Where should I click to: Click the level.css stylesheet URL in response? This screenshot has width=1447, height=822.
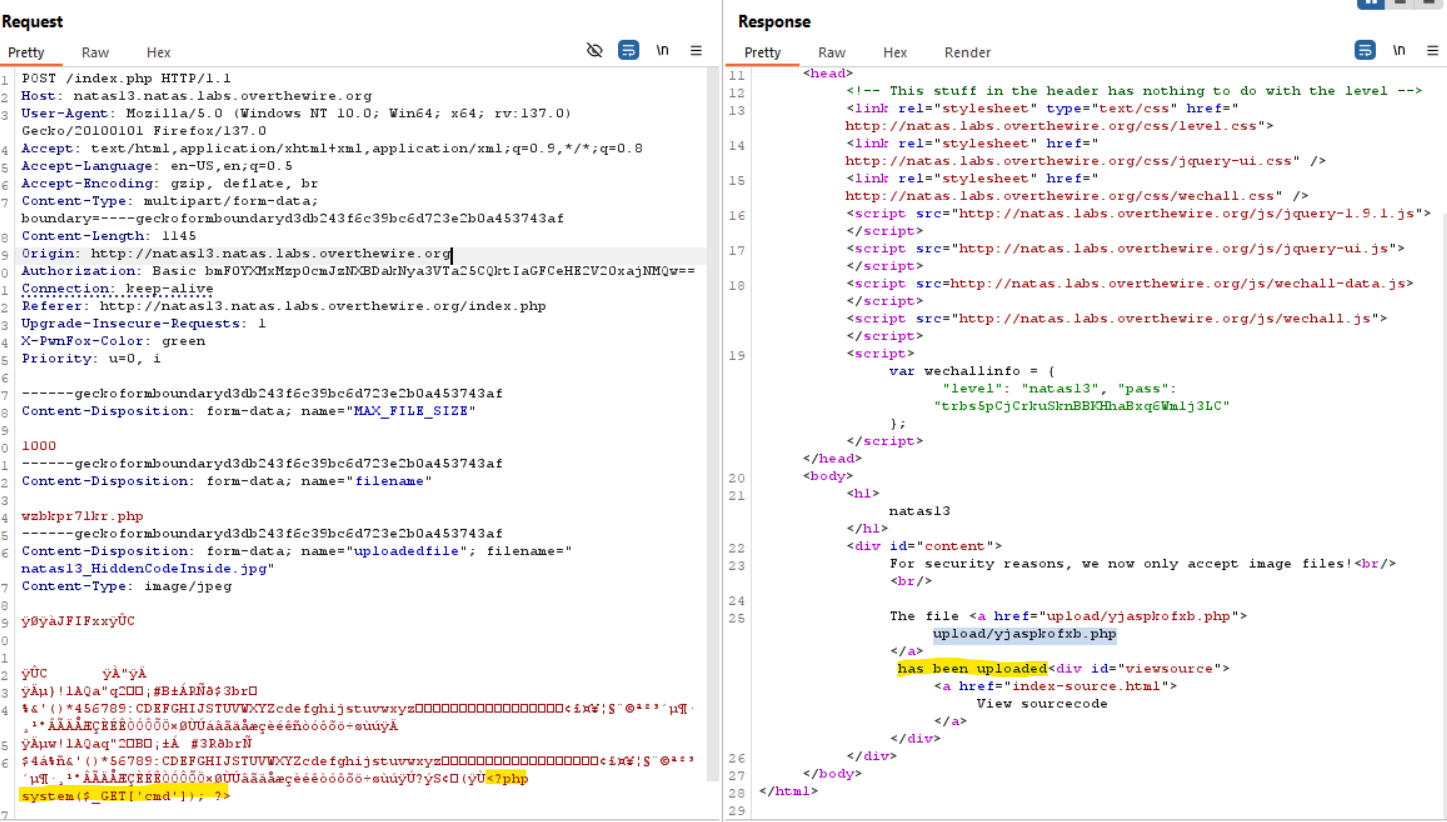(1055, 126)
